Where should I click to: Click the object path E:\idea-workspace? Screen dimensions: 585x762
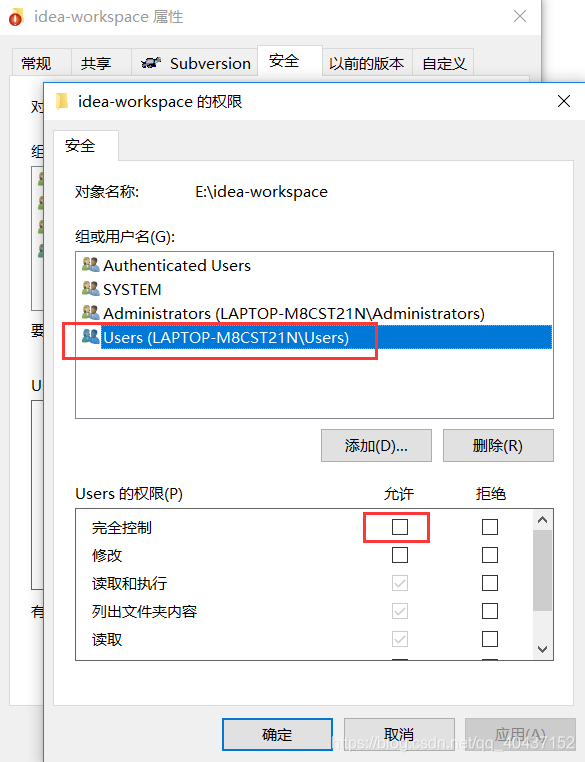[x=261, y=191]
